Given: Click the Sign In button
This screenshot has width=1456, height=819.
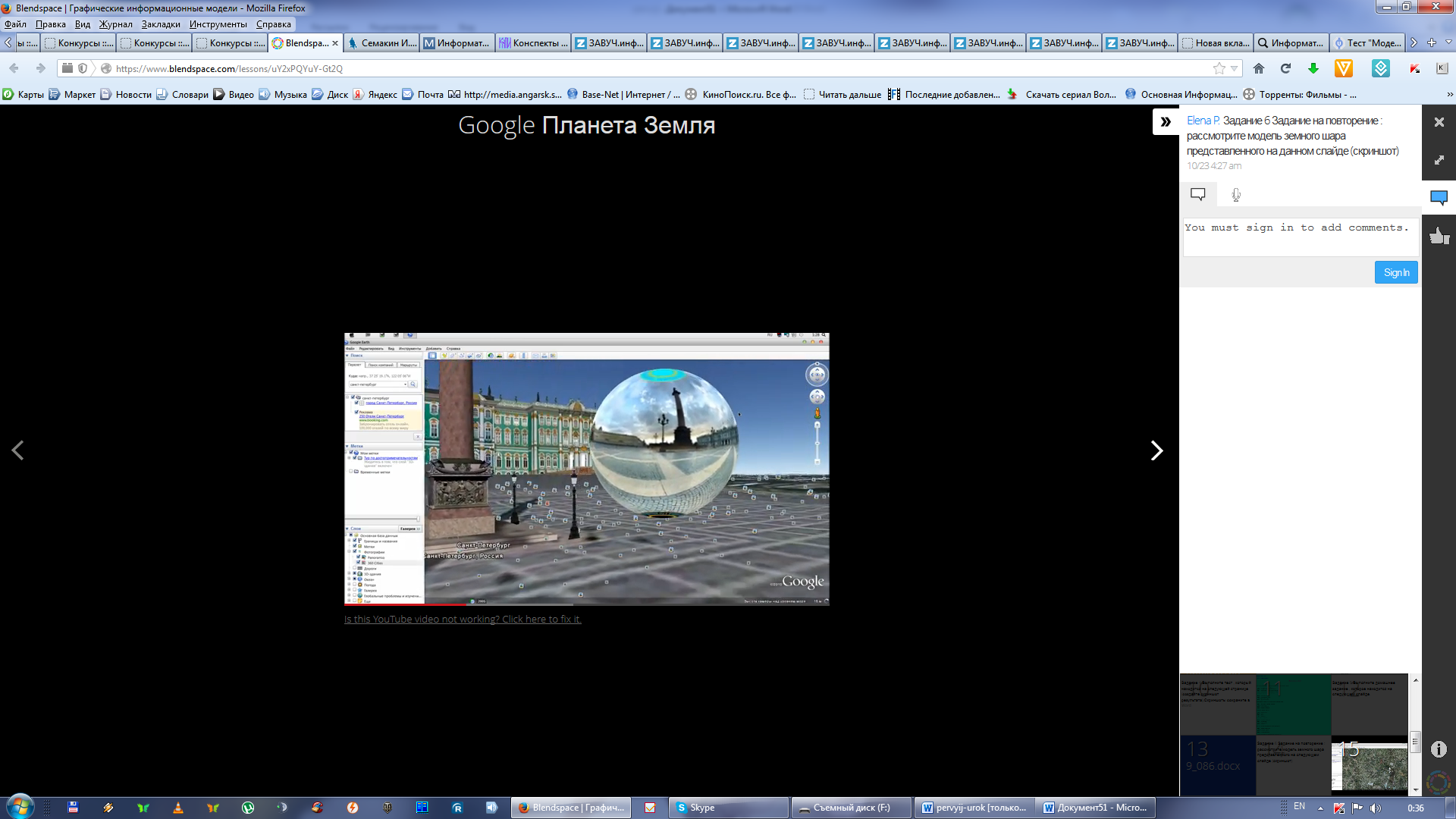Looking at the screenshot, I should (x=1395, y=272).
